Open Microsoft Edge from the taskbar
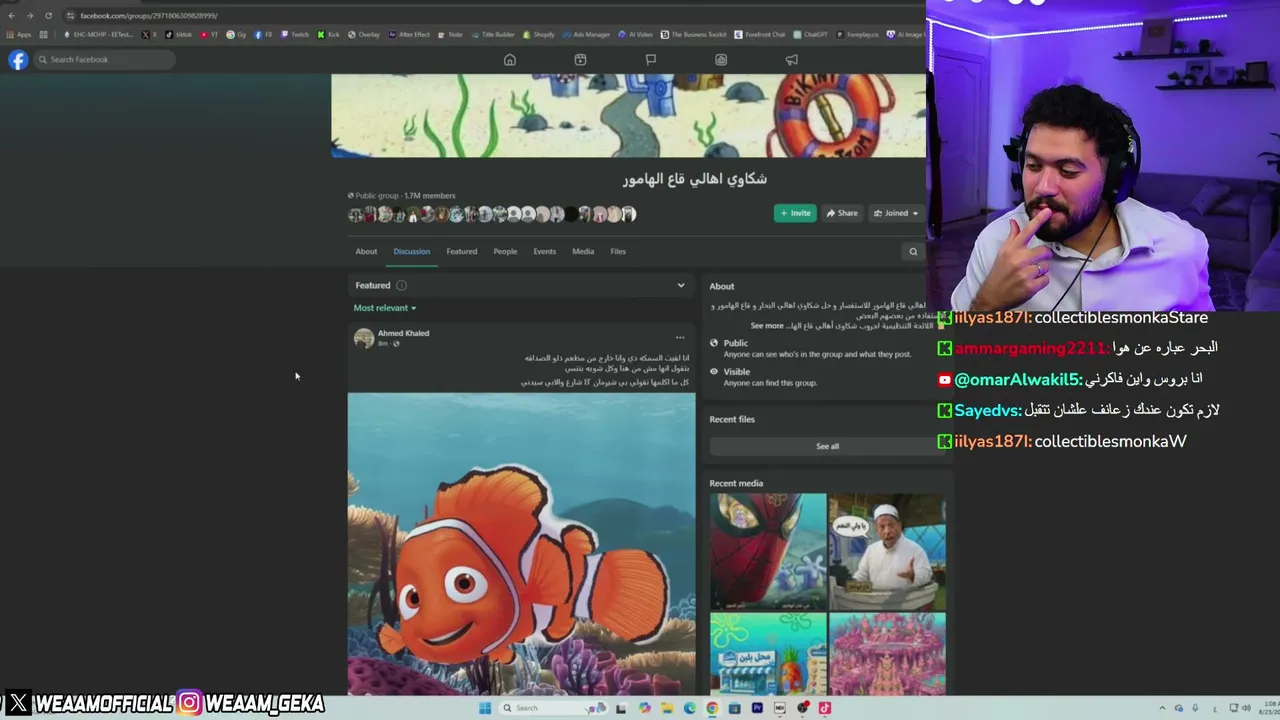Viewport: 1280px width, 720px height. pos(690,708)
